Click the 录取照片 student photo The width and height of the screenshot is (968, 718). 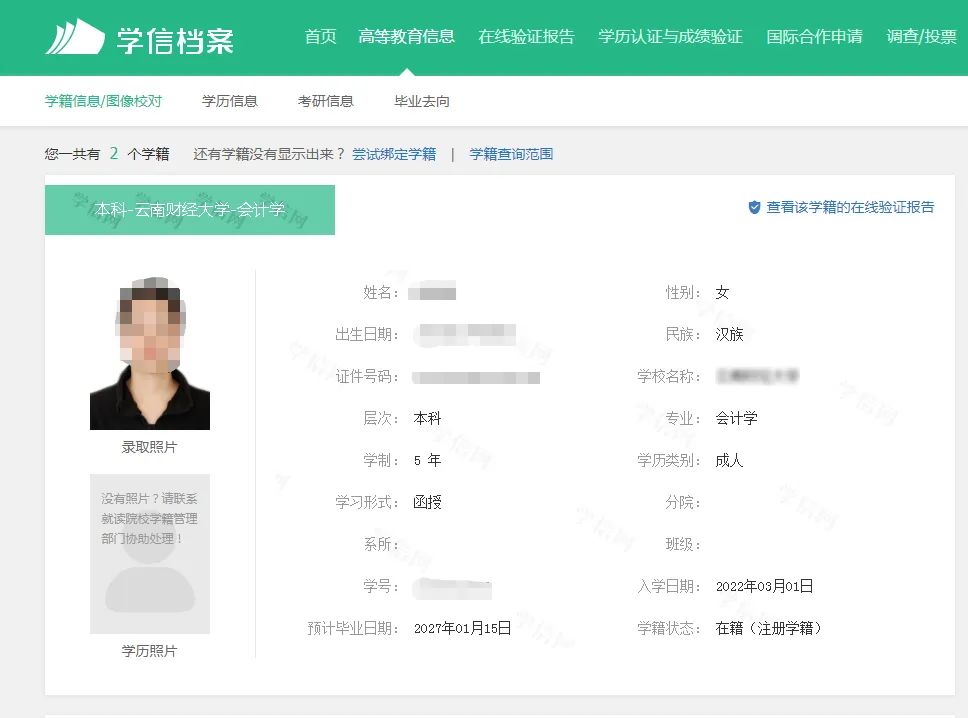pyautogui.click(x=149, y=350)
